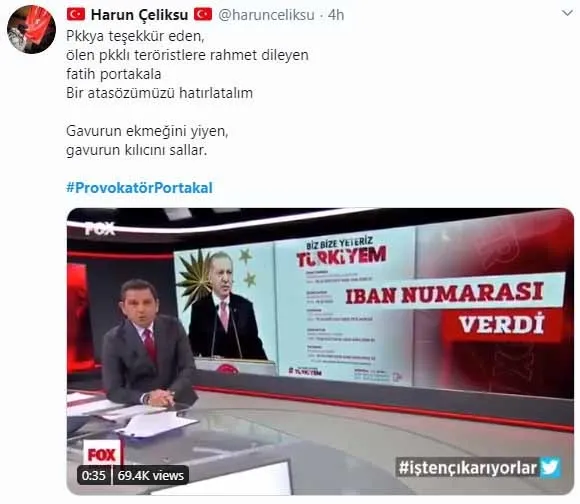This screenshot has height=504, width=580.
Task: Click the Turkish flag emoji after the name
Action: pos(203,14)
